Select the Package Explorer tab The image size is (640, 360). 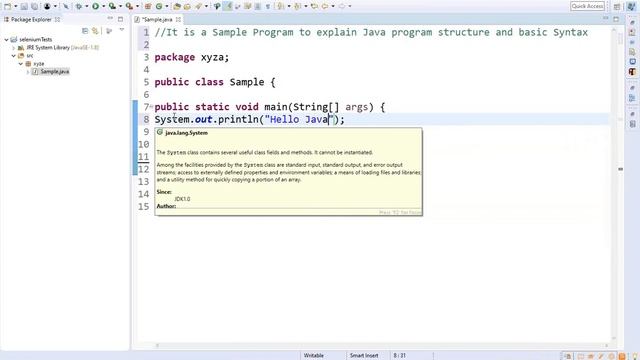(31, 19)
